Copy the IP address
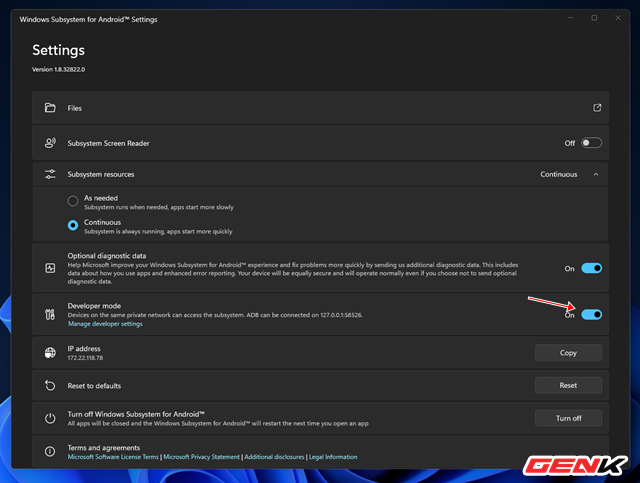This screenshot has width=640, height=483. coord(568,353)
